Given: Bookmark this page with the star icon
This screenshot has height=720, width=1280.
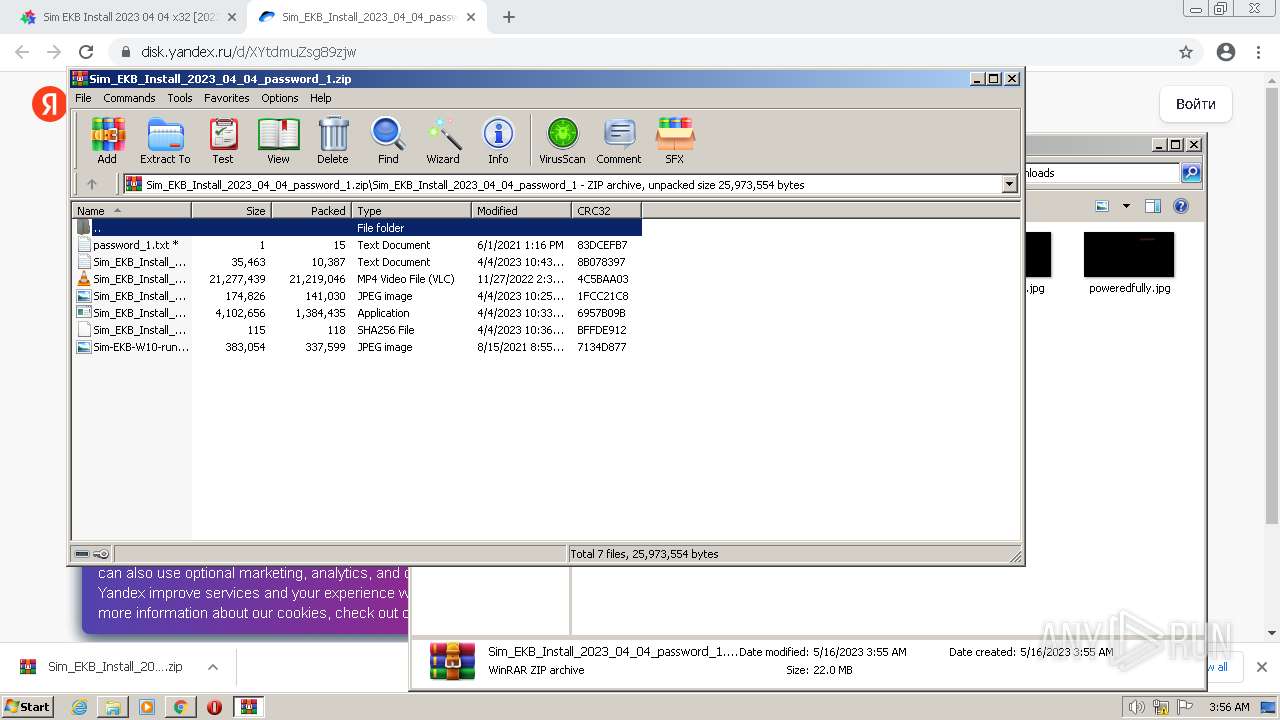Looking at the screenshot, I should 1186,52.
